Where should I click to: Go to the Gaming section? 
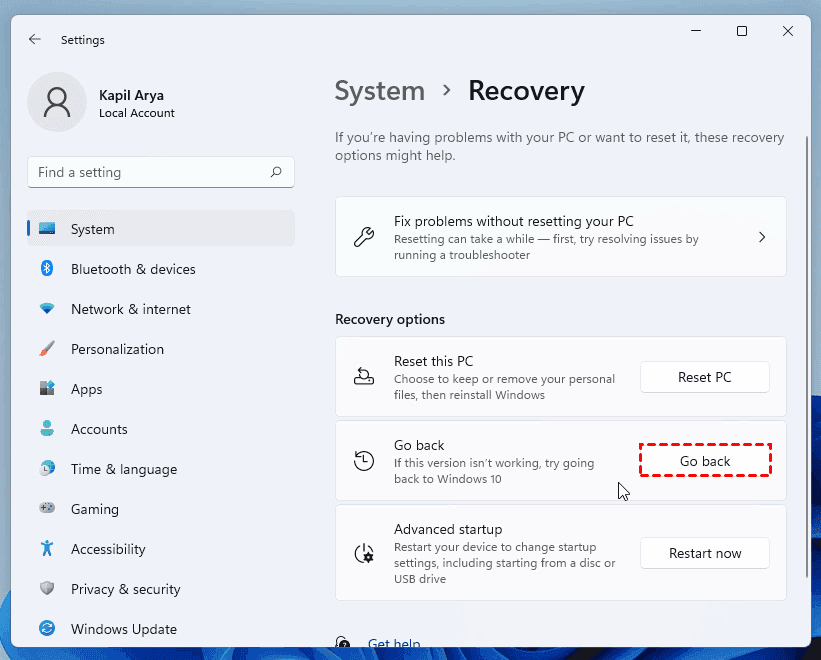94,509
